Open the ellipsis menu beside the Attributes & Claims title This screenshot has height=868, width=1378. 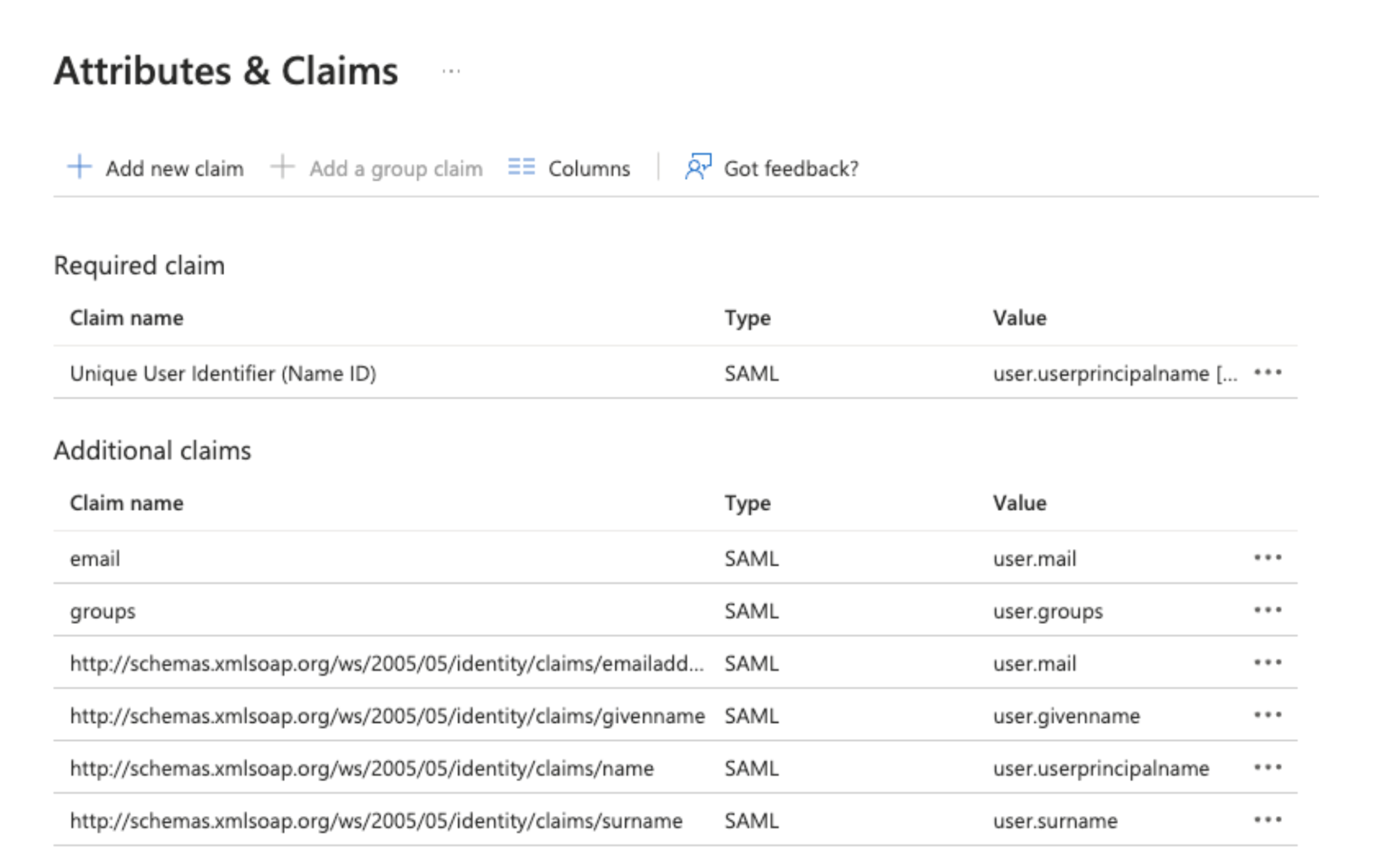click(x=451, y=71)
